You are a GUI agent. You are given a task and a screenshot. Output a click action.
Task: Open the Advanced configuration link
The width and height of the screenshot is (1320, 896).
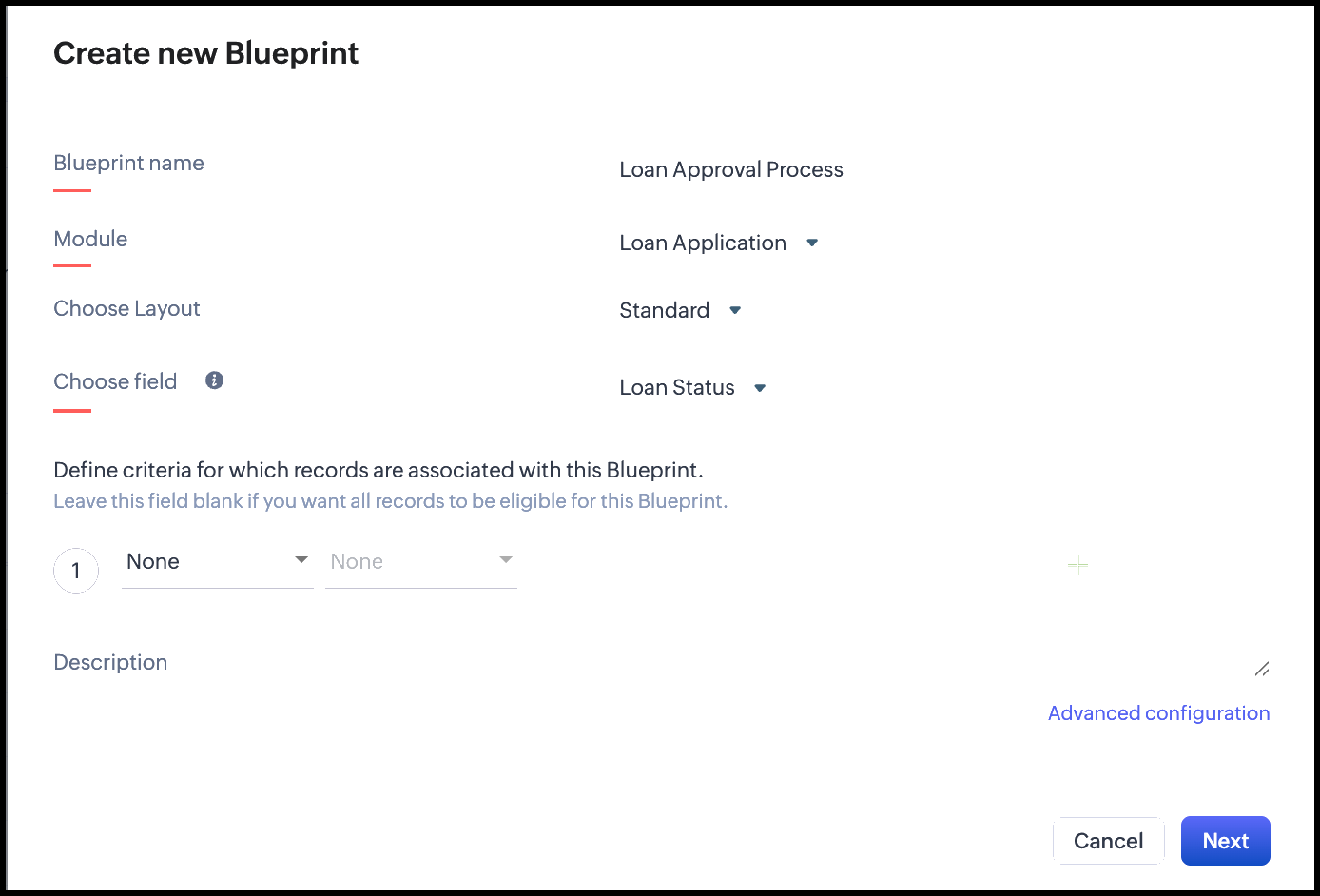pos(1158,713)
